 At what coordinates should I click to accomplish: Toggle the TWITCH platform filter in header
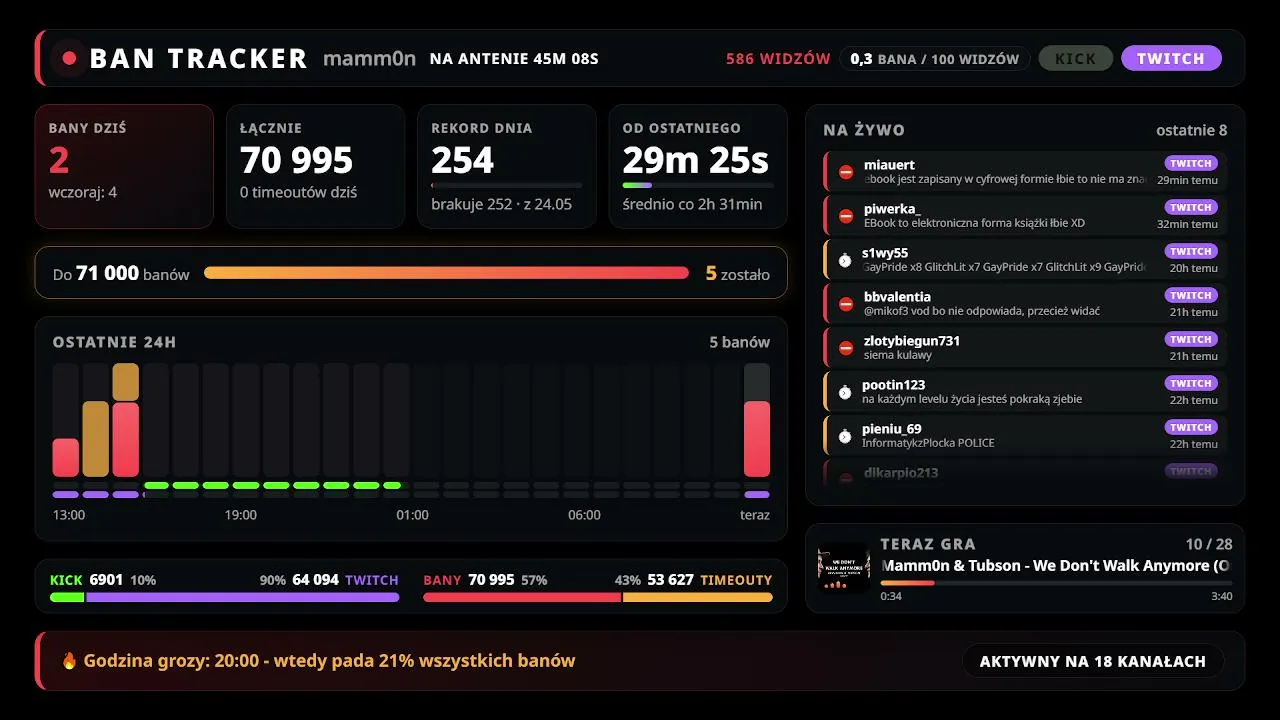pyautogui.click(x=1171, y=58)
